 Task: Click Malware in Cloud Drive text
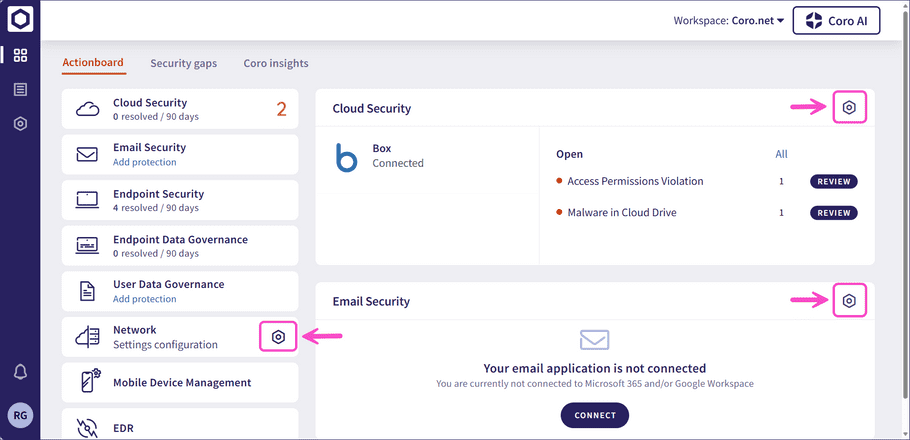click(x=622, y=212)
